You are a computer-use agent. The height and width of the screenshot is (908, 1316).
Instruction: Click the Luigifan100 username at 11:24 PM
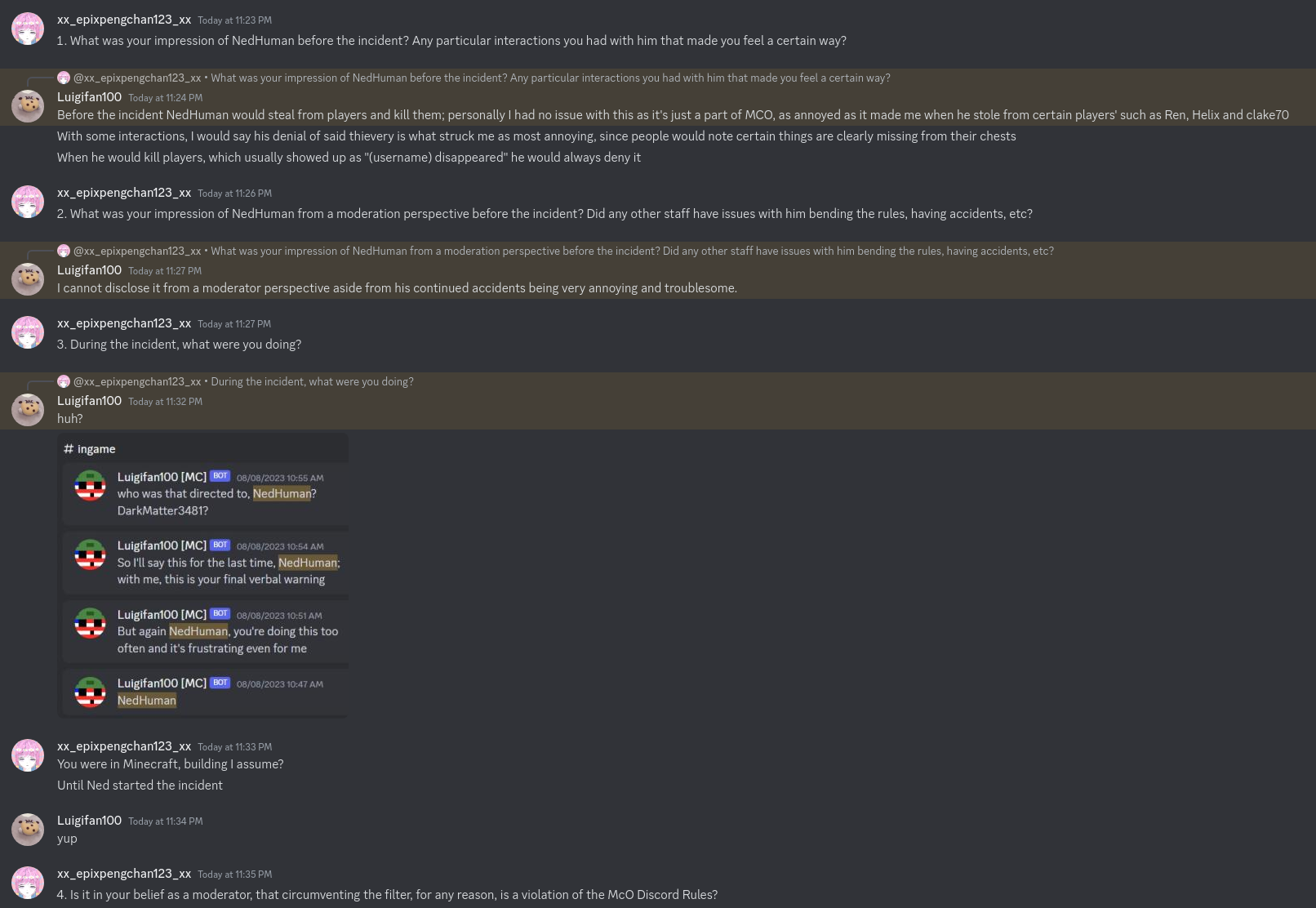point(89,97)
